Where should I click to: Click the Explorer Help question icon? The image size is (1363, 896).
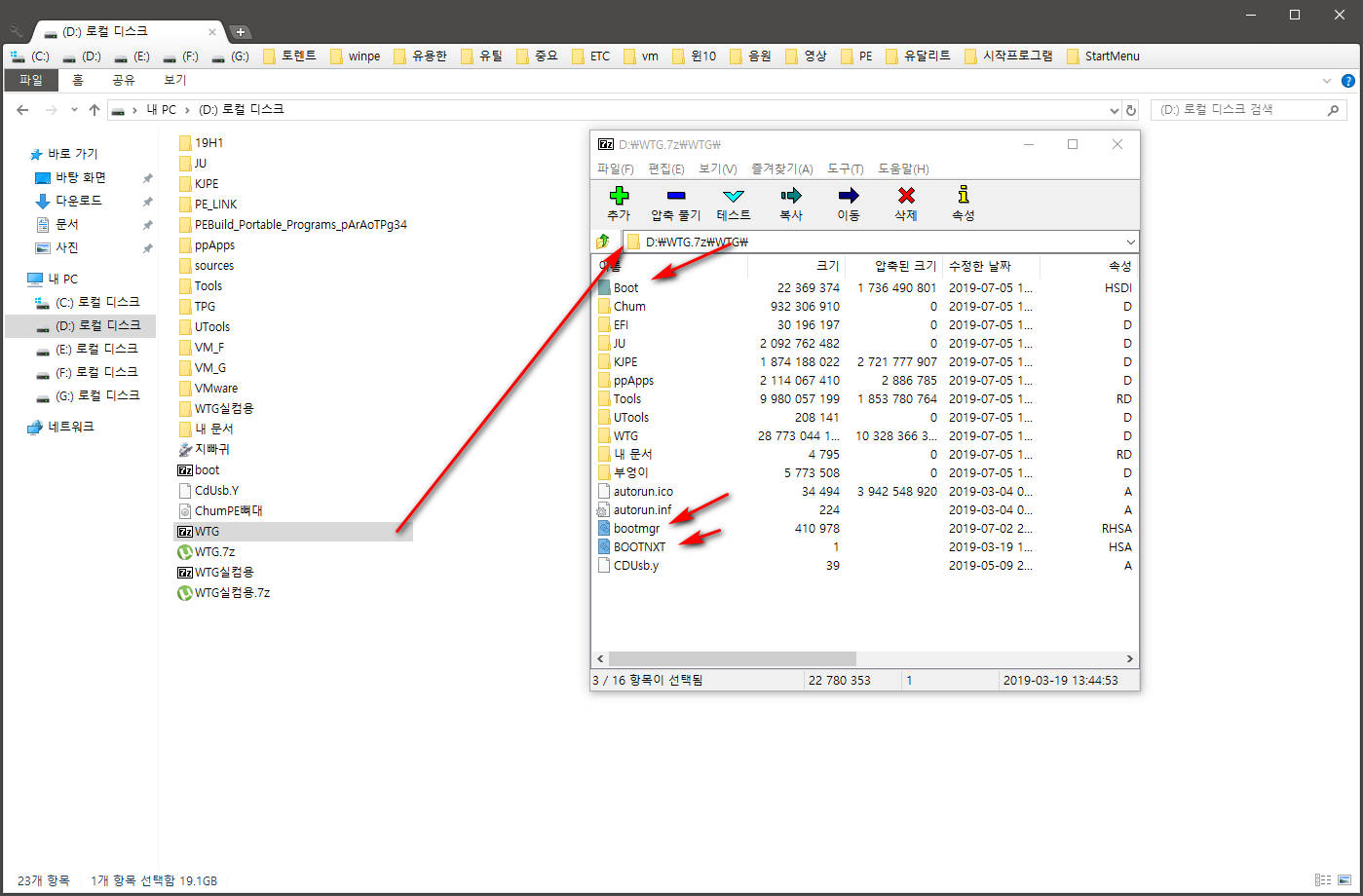click(x=1348, y=81)
